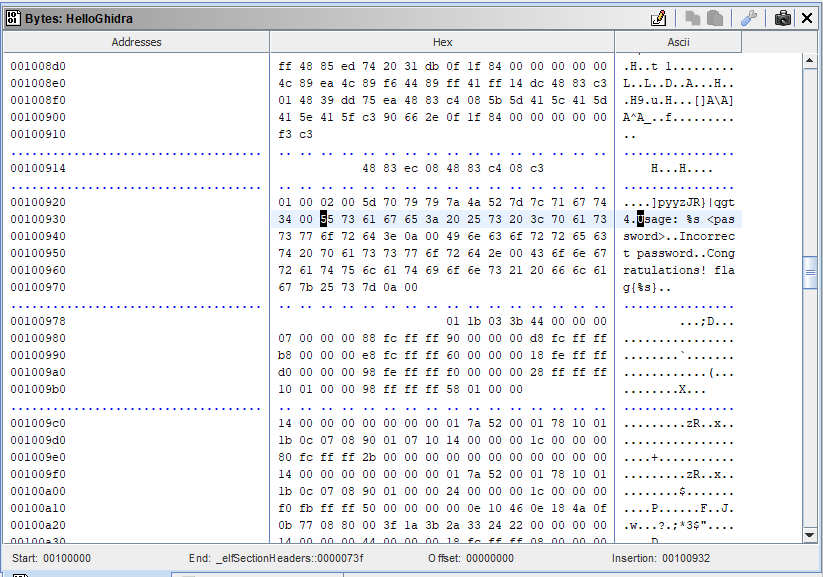Select address 00100a00
This screenshot has width=823, height=577.
38,491
